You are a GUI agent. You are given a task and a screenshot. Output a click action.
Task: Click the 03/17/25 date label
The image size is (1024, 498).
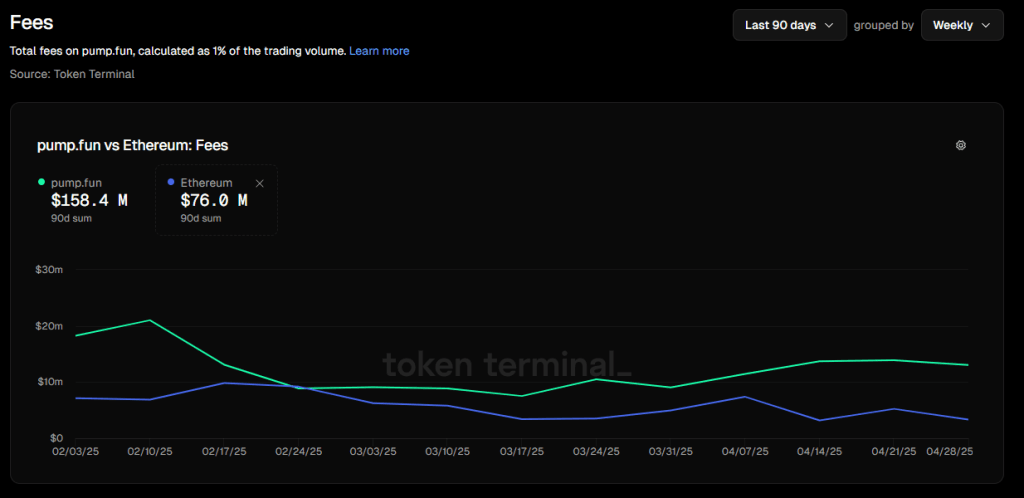[522, 451]
